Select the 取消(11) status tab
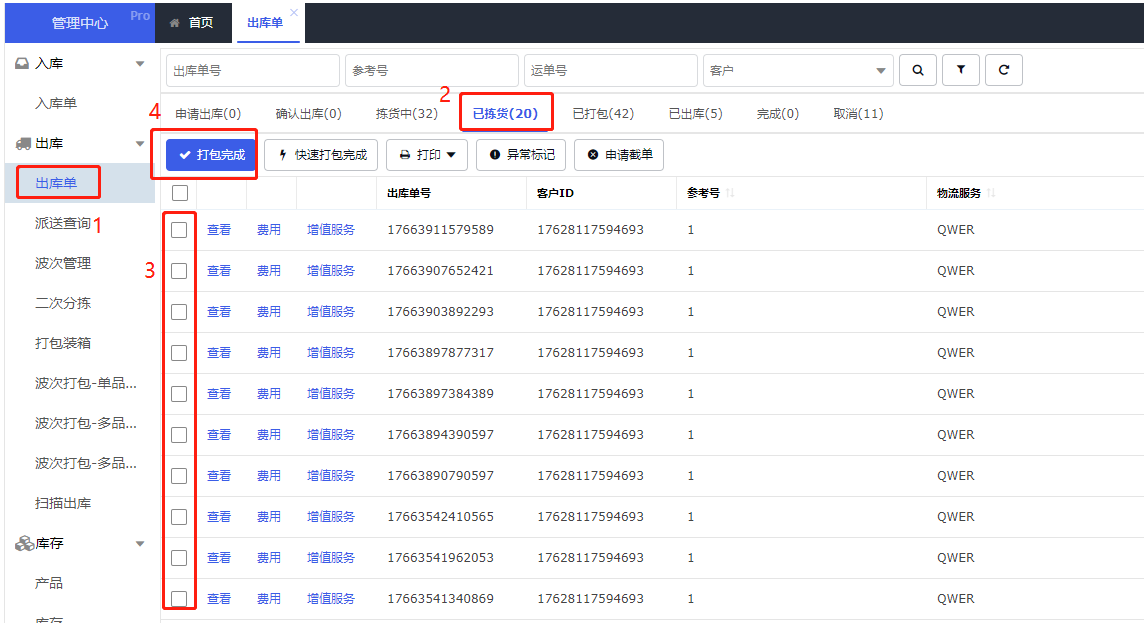This screenshot has height=623, width=1144. click(858, 114)
